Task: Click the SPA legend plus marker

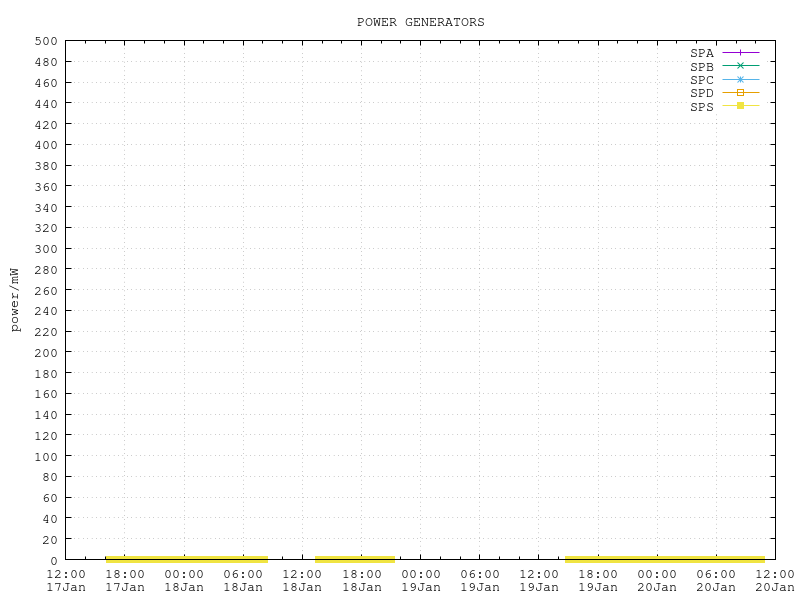Action: [x=740, y=52]
